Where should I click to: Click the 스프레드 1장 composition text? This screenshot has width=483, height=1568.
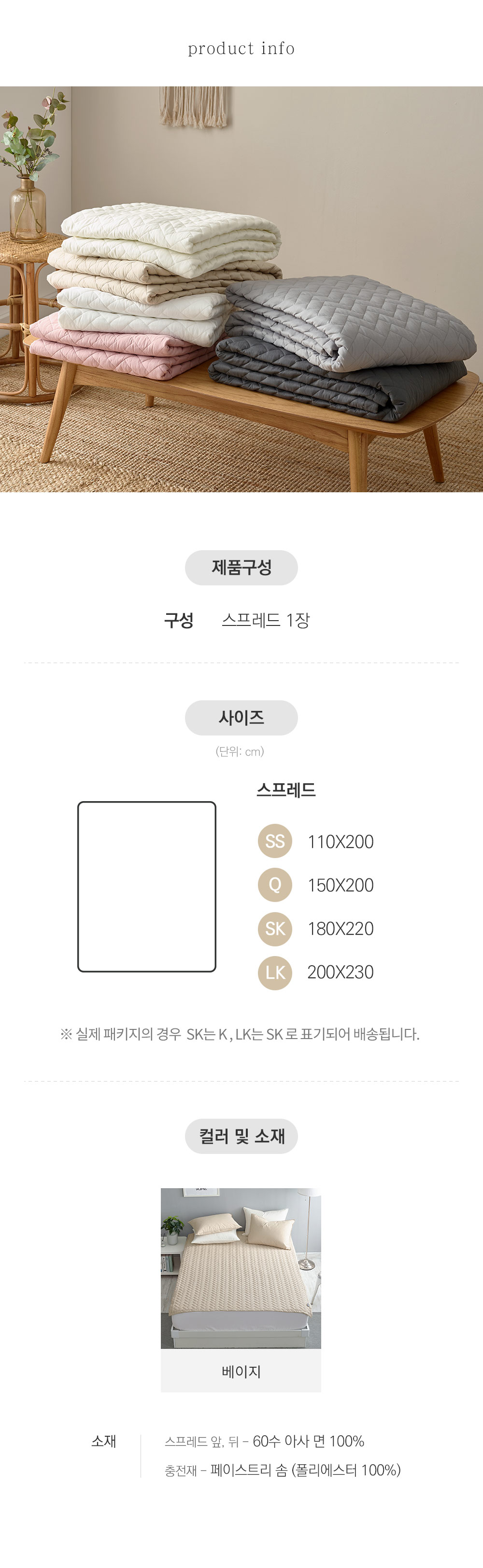(x=266, y=620)
